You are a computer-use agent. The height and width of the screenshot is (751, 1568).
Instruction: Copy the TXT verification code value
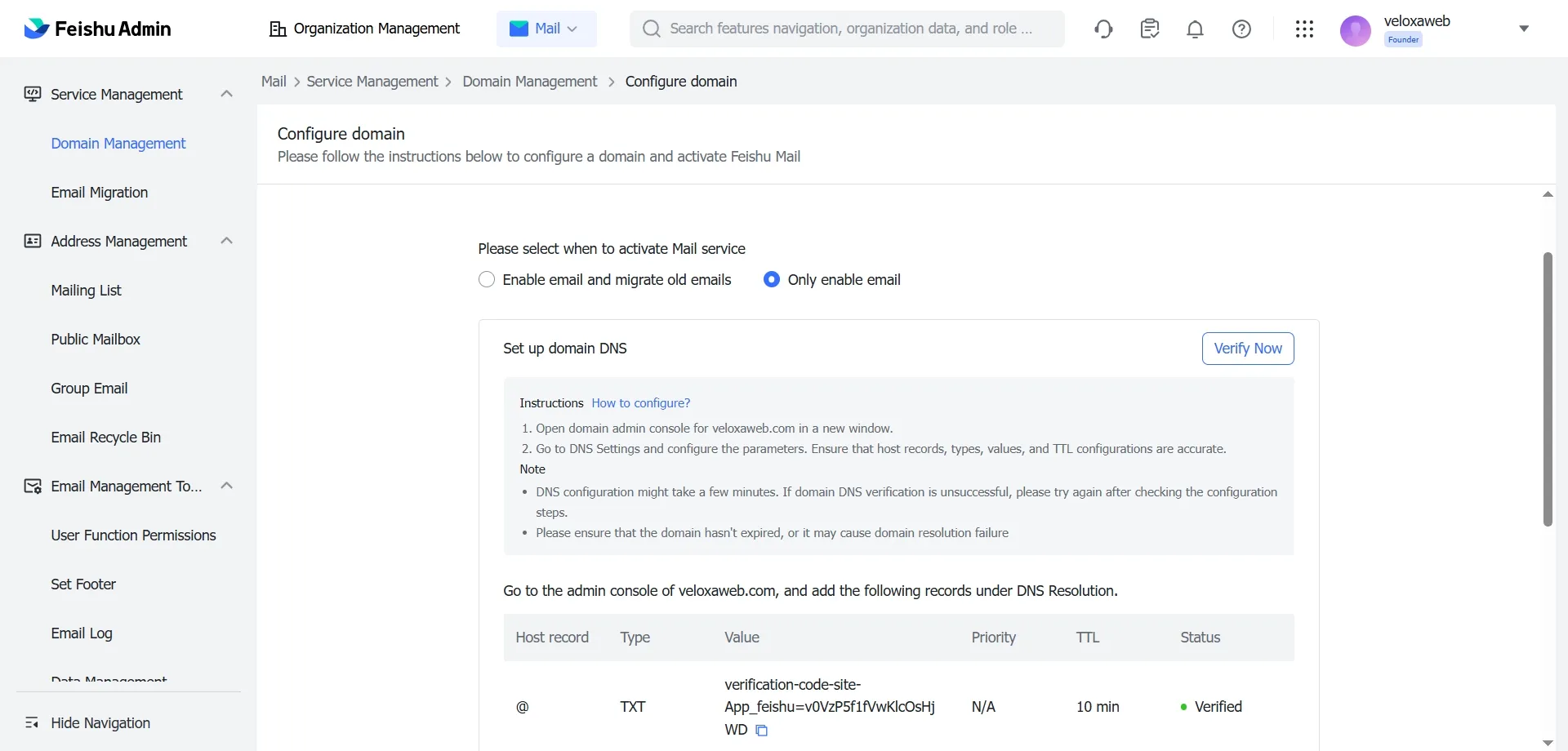[x=761, y=731]
